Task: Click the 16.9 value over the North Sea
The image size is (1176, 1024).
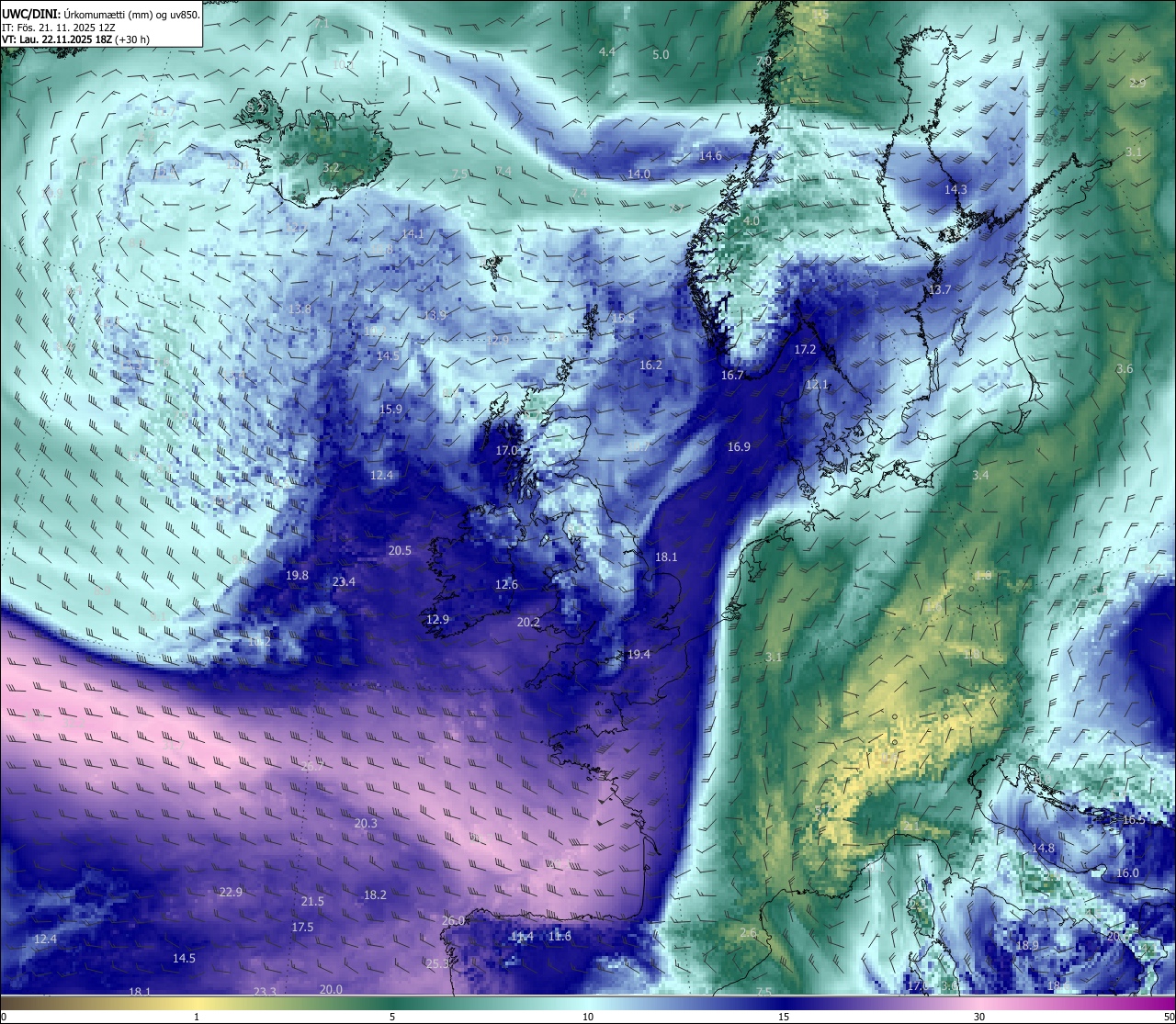Action: 739,447
